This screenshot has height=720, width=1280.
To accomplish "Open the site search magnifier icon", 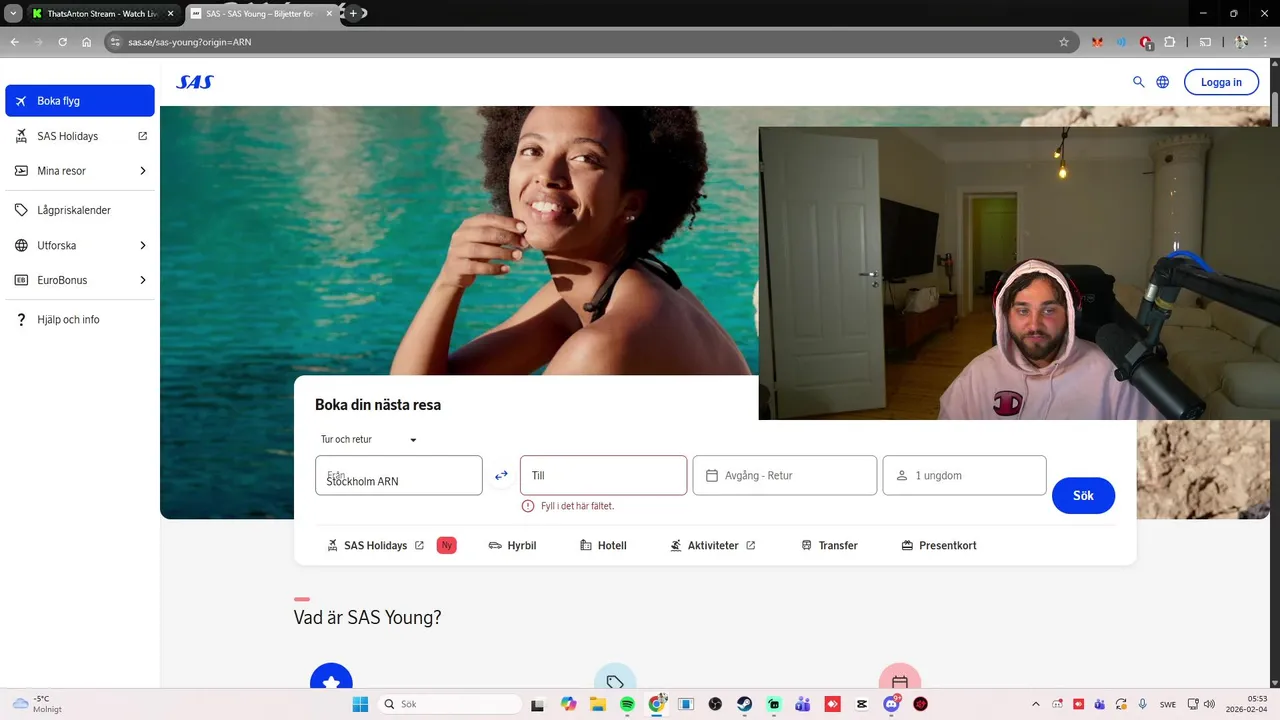I will [1138, 82].
